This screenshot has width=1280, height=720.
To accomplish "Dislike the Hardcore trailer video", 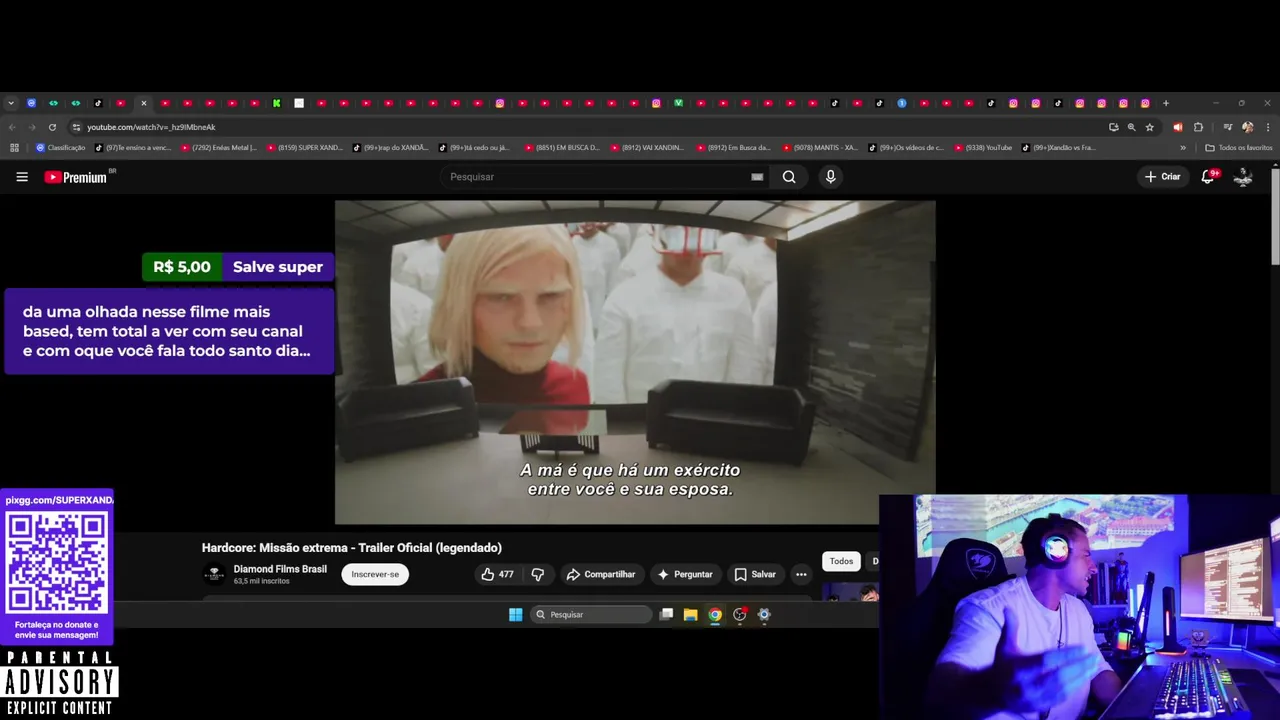I will click(x=538, y=574).
